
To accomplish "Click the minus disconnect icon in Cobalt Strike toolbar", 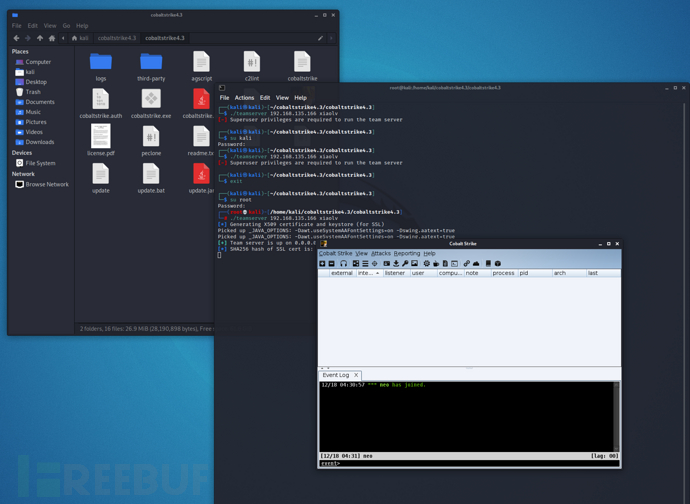I will click(332, 264).
